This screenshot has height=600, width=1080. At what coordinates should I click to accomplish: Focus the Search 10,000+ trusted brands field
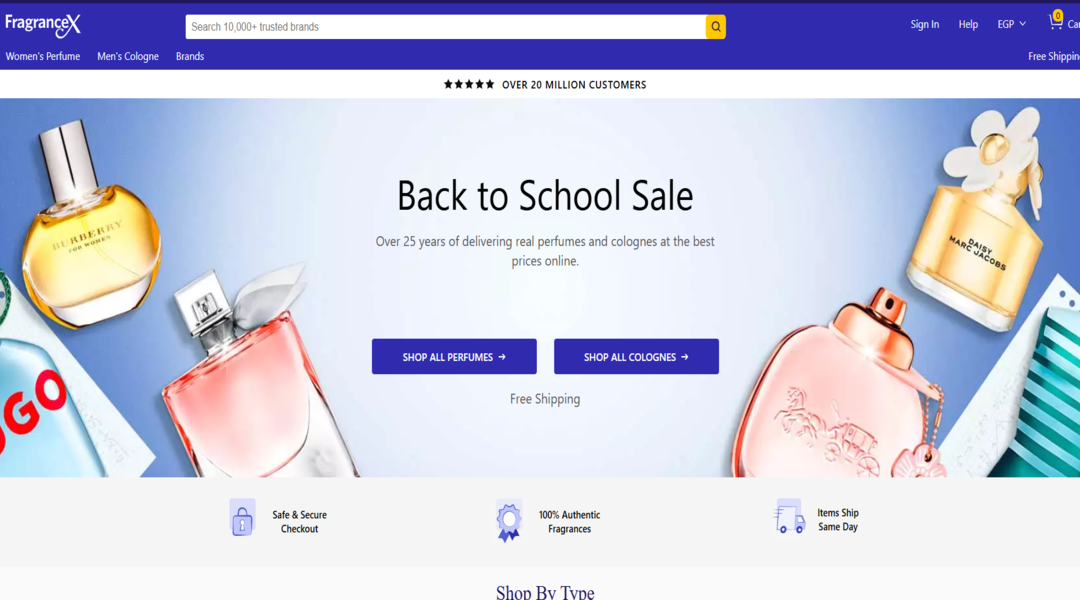coord(445,27)
